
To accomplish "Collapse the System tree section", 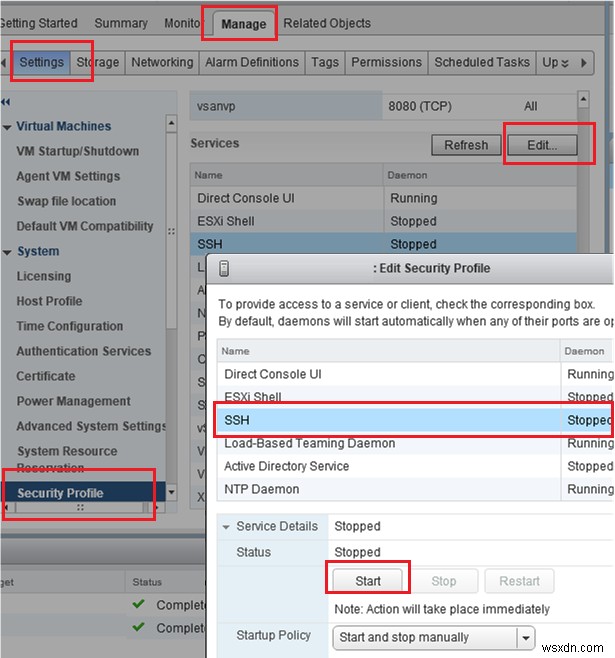I will pyautogui.click(x=7, y=252).
